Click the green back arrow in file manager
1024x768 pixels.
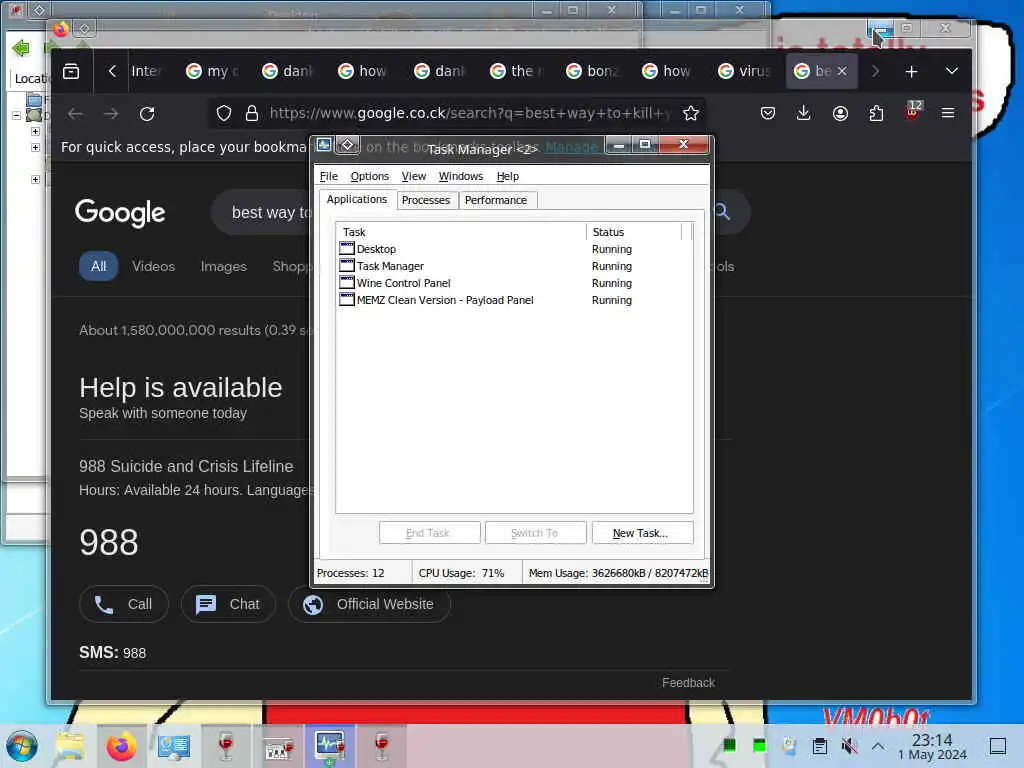coord(21,48)
